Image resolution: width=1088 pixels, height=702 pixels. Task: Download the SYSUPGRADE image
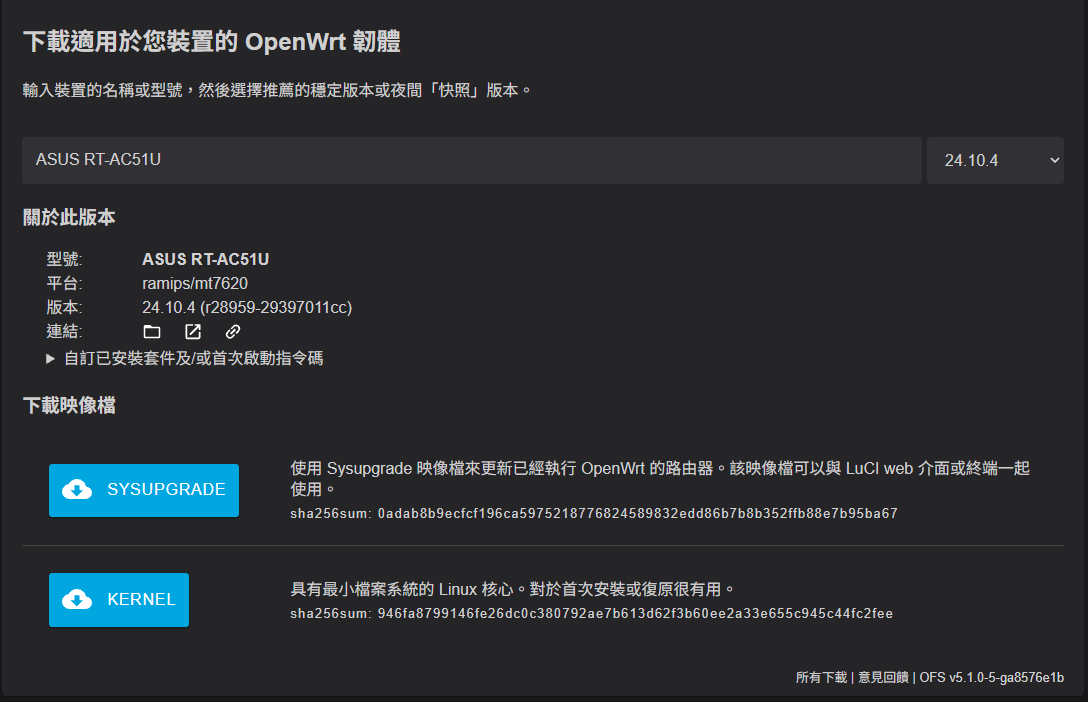pos(144,490)
